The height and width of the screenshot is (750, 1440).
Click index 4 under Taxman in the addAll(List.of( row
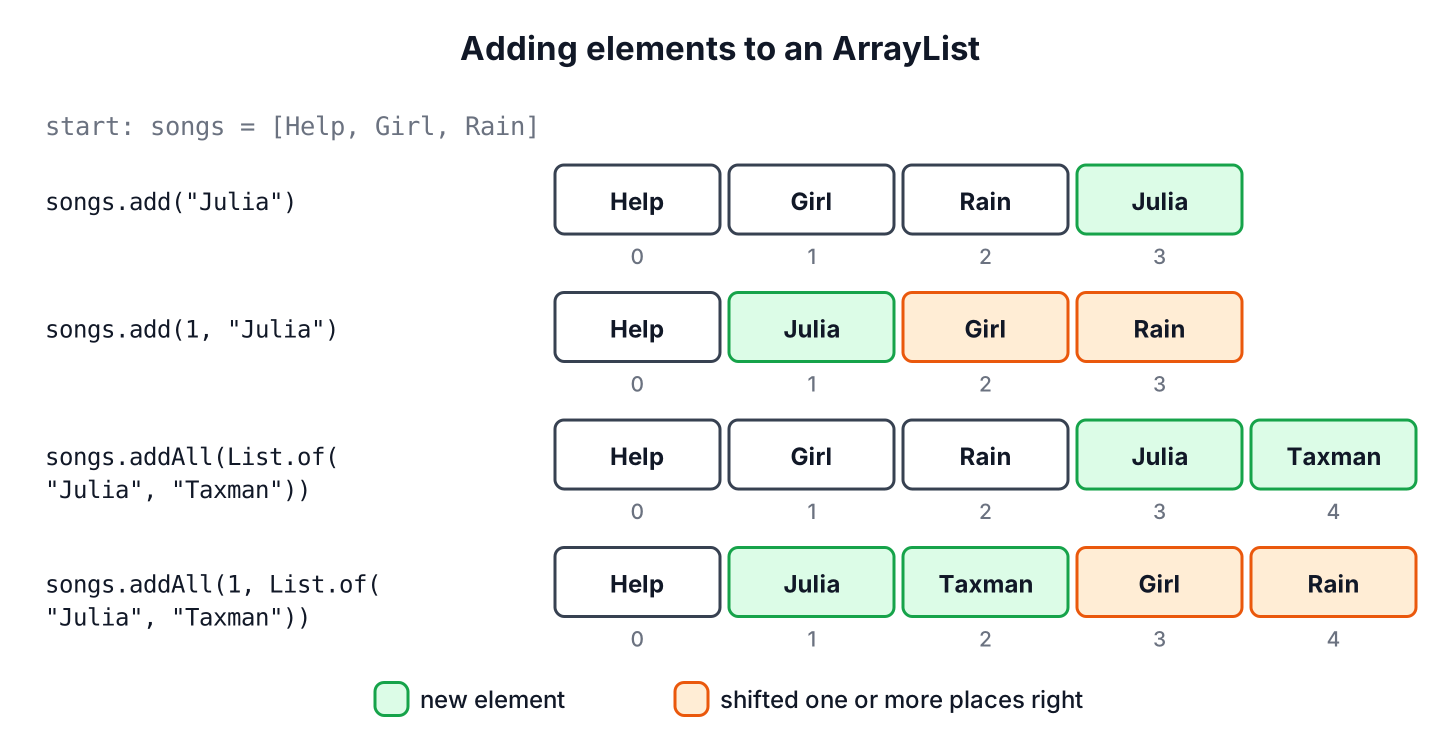[1333, 512]
